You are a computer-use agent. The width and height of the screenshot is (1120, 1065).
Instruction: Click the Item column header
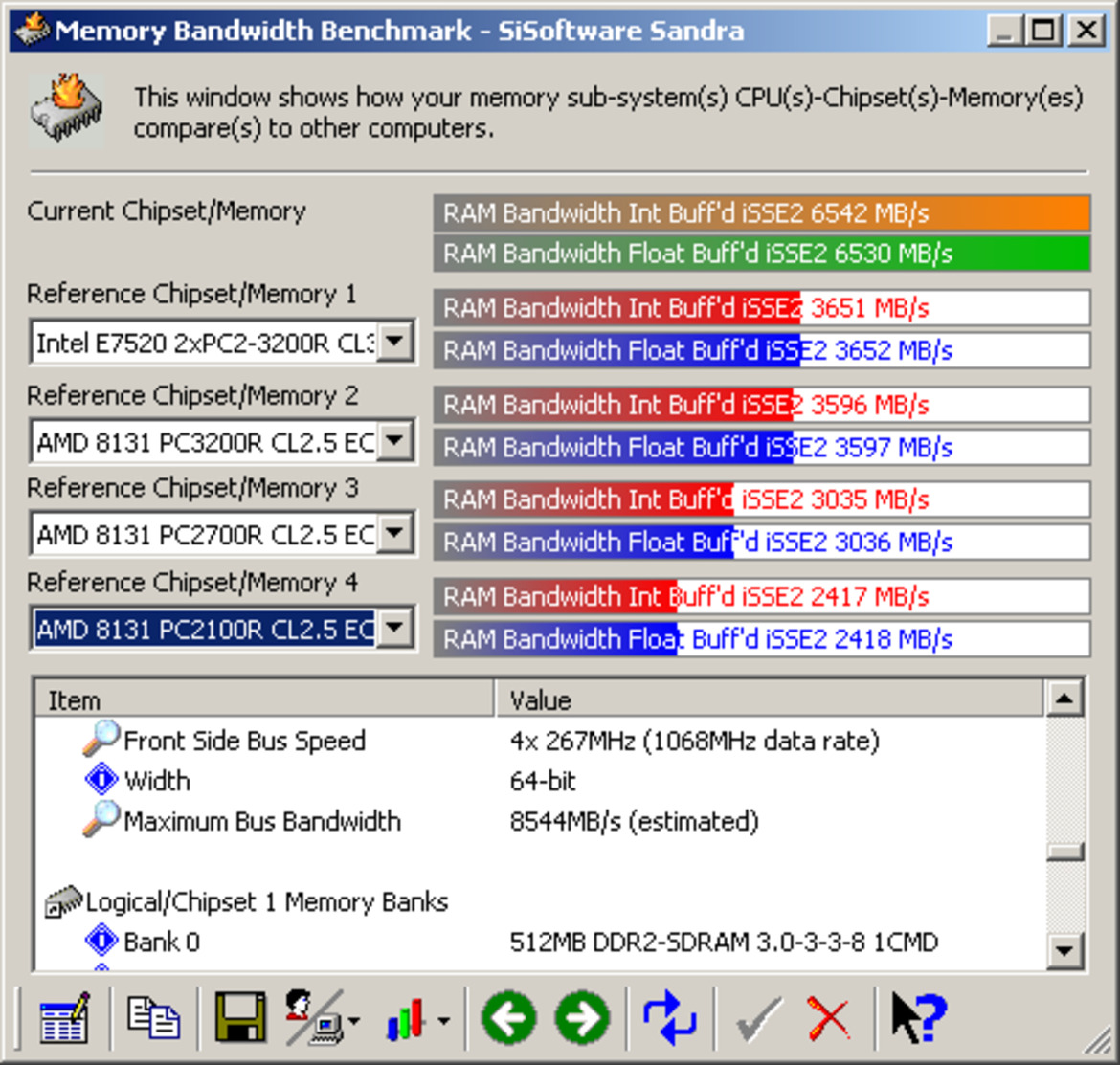(x=264, y=699)
